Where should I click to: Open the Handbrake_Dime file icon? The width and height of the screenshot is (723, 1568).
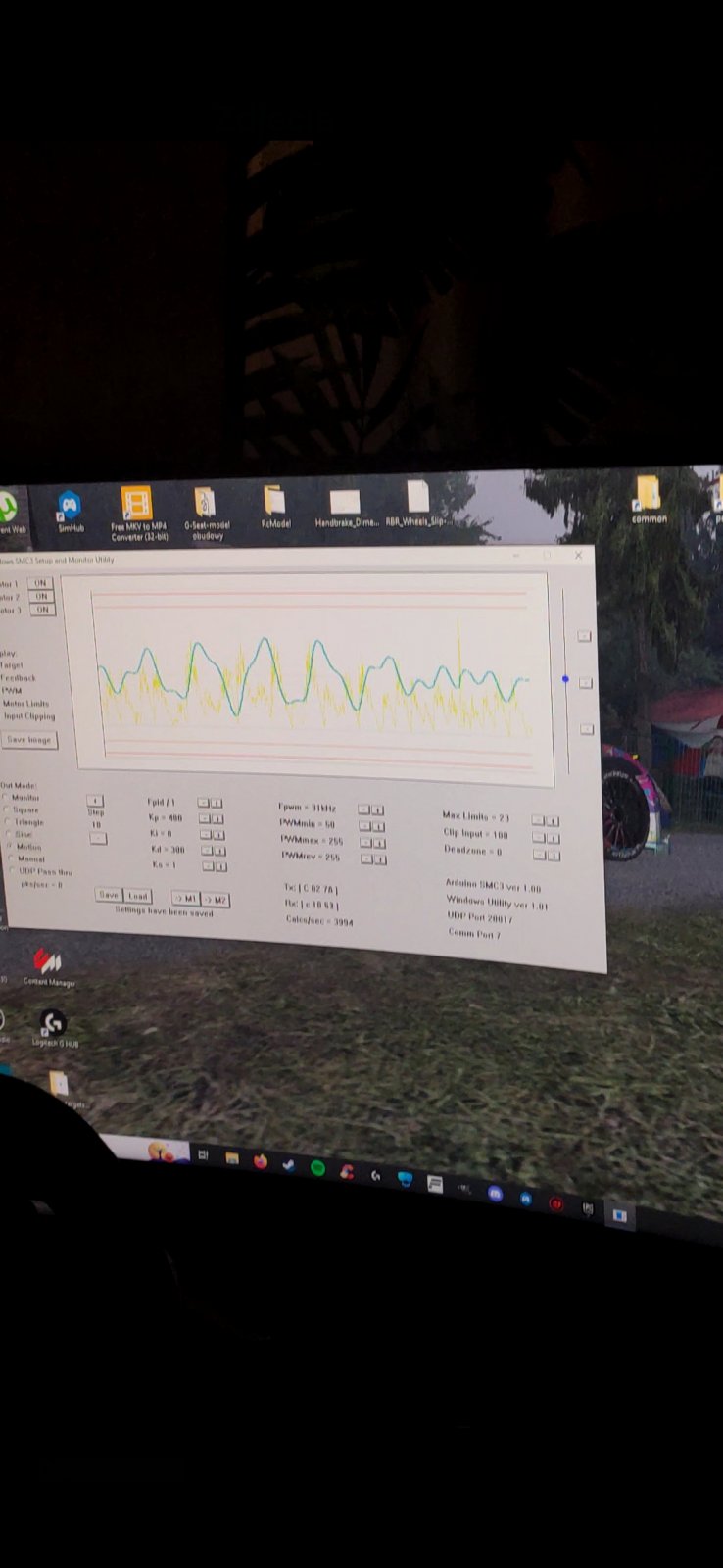[346, 509]
